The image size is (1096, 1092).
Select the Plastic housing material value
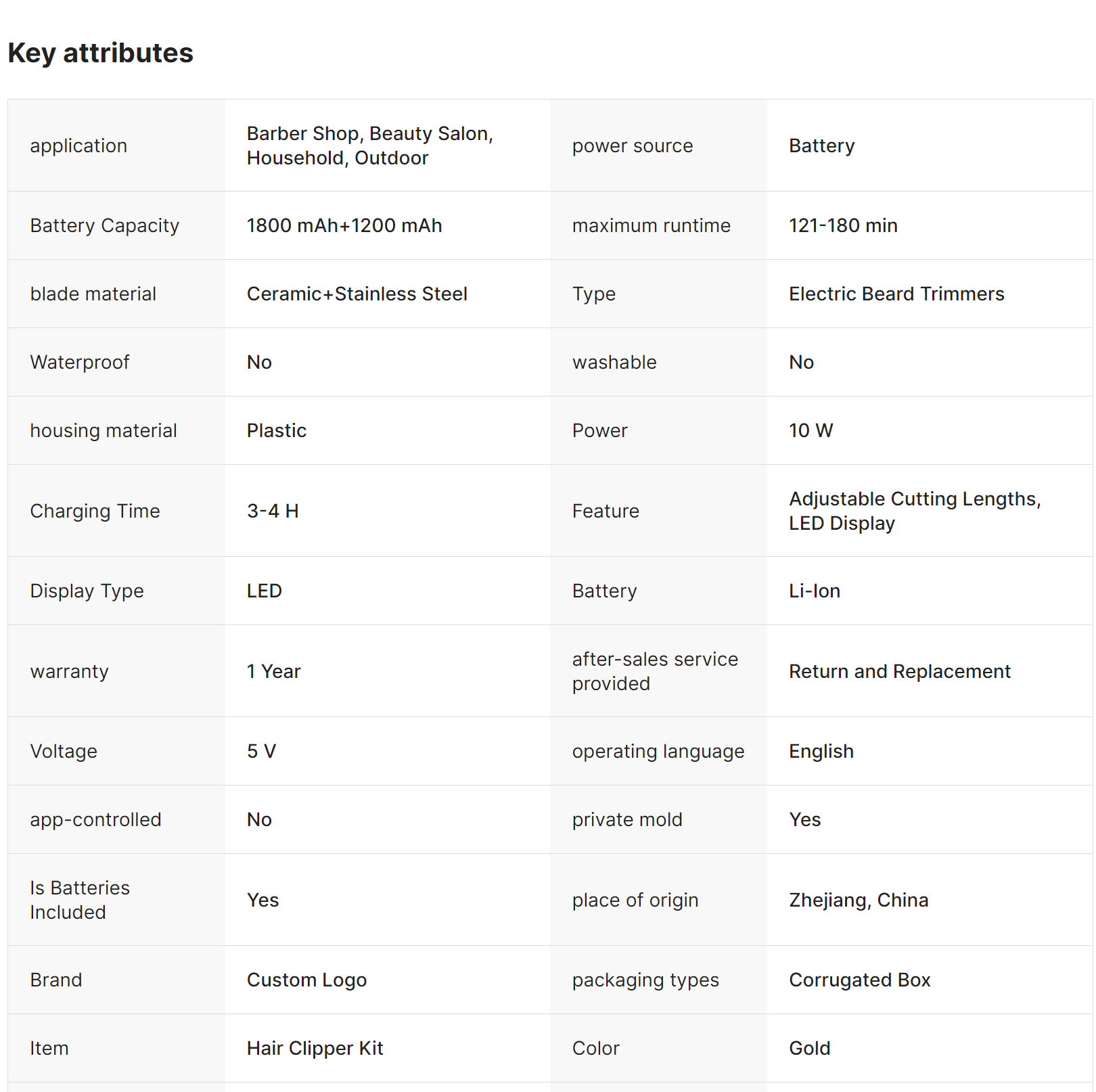277,430
